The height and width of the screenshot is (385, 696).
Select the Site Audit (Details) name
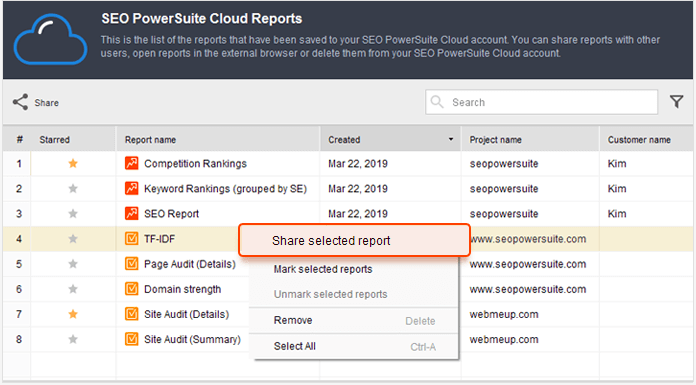coord(186,314)
